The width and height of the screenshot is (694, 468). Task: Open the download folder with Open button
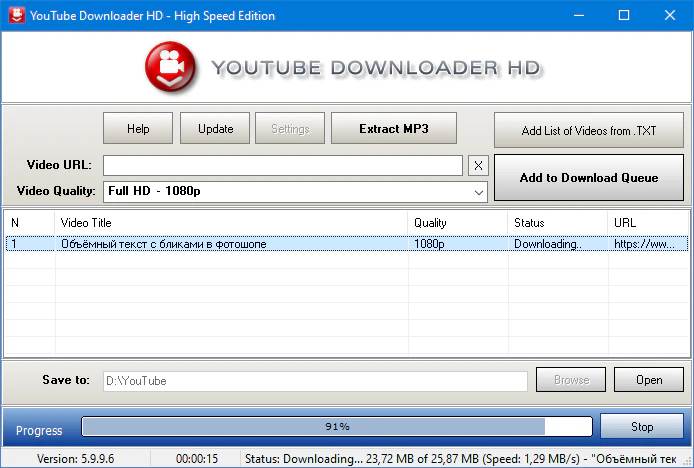click(x=649, y=380)
